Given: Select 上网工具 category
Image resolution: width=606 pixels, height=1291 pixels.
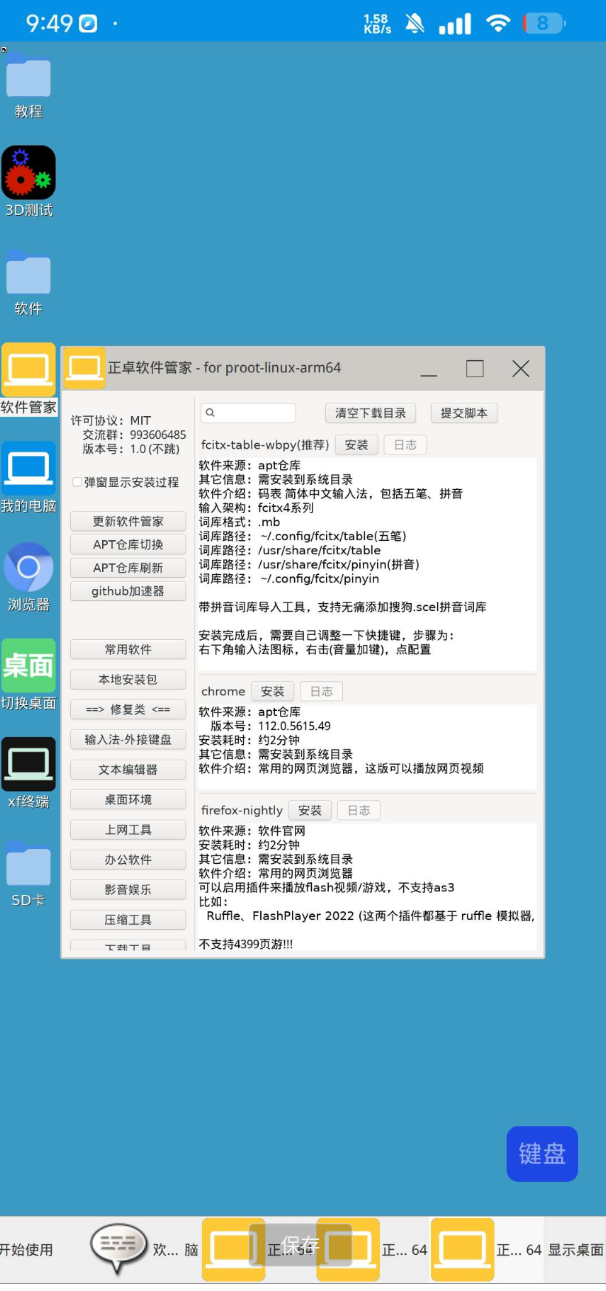Looking at the screenshot, I should coord(128,829).
